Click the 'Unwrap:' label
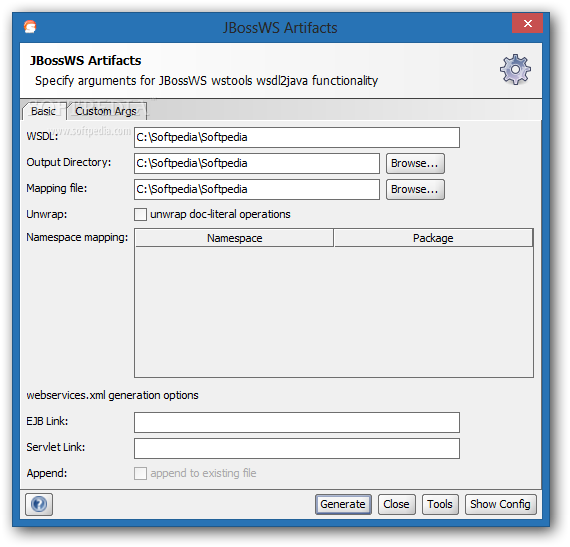 [x=47, y=214]
